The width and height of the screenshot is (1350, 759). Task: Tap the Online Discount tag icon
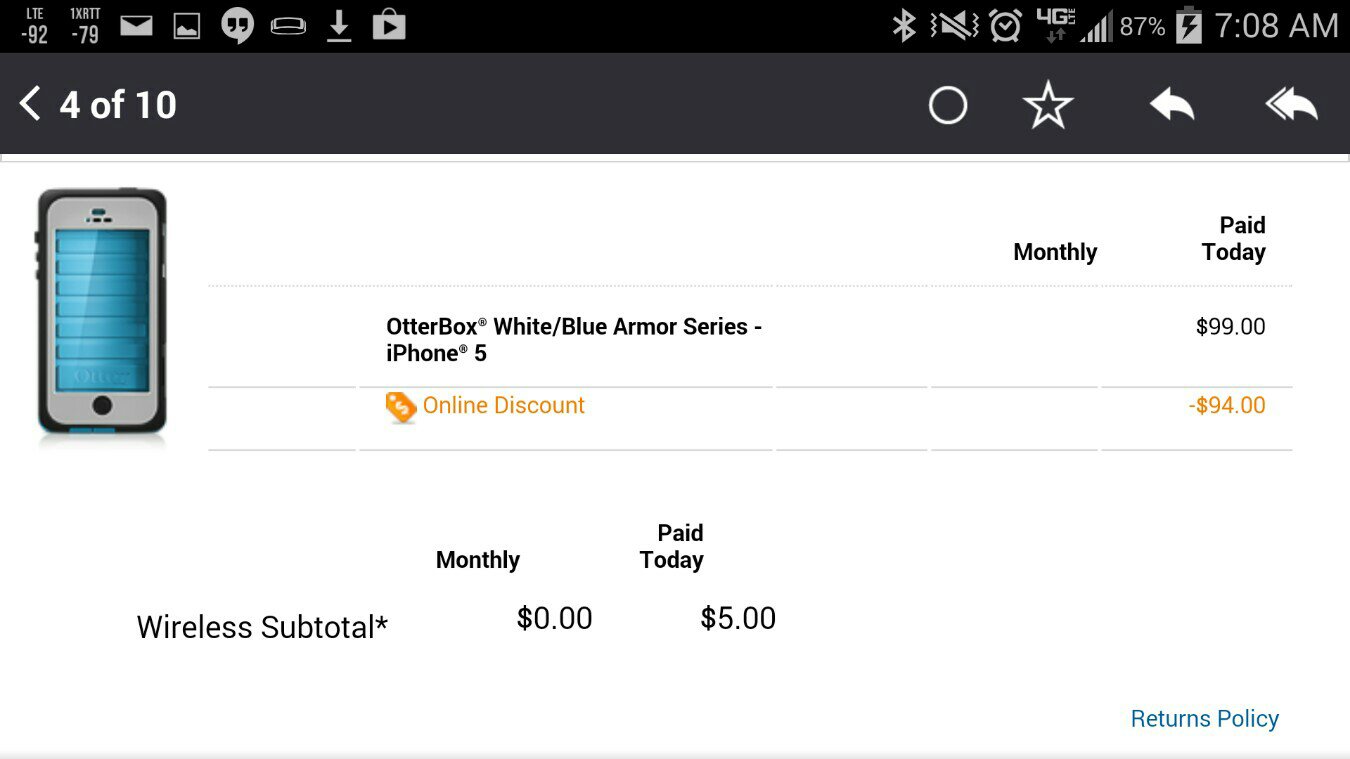400,407
